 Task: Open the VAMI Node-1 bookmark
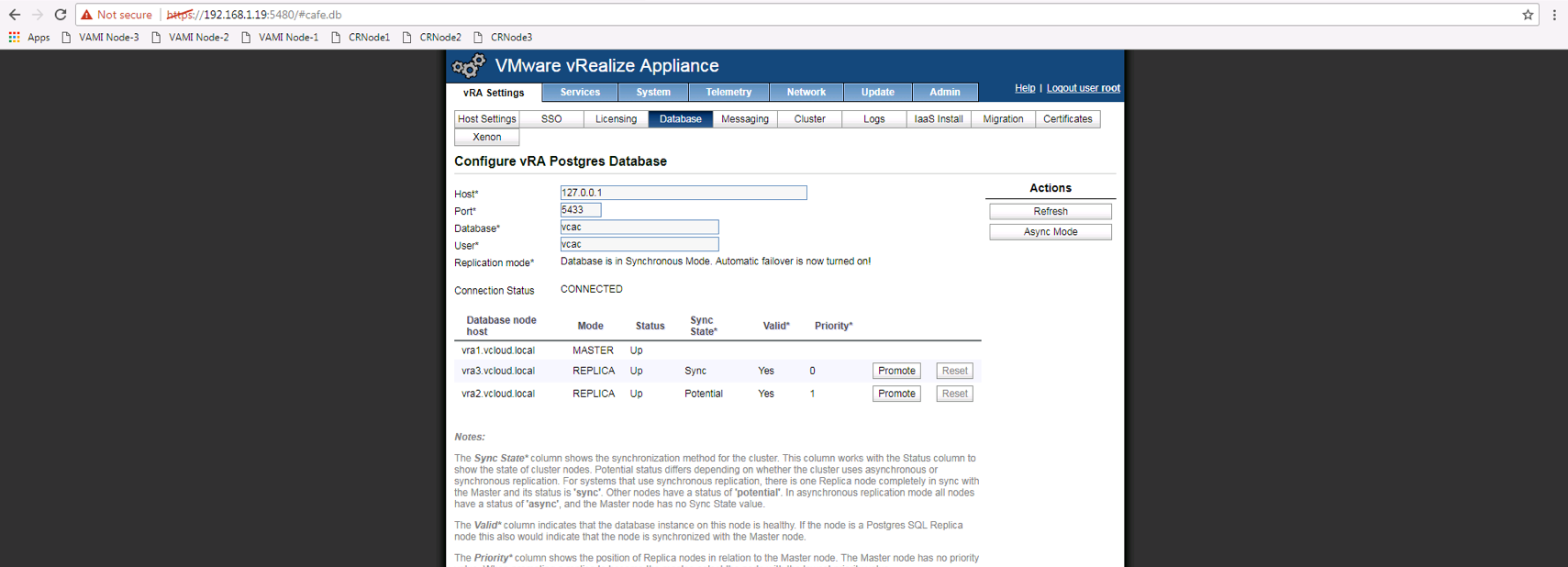(280, 38)
